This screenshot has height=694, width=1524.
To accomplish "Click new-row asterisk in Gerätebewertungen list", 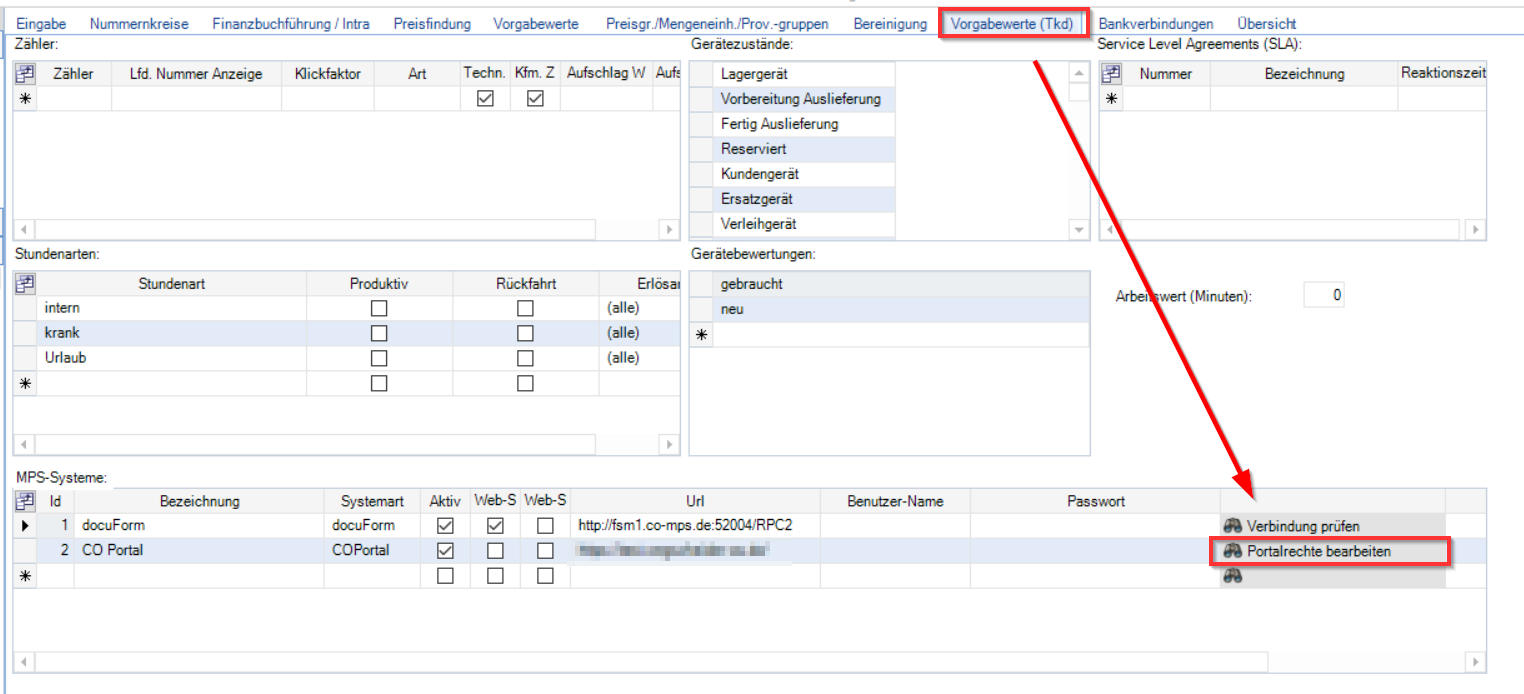I will click(702, 335).
